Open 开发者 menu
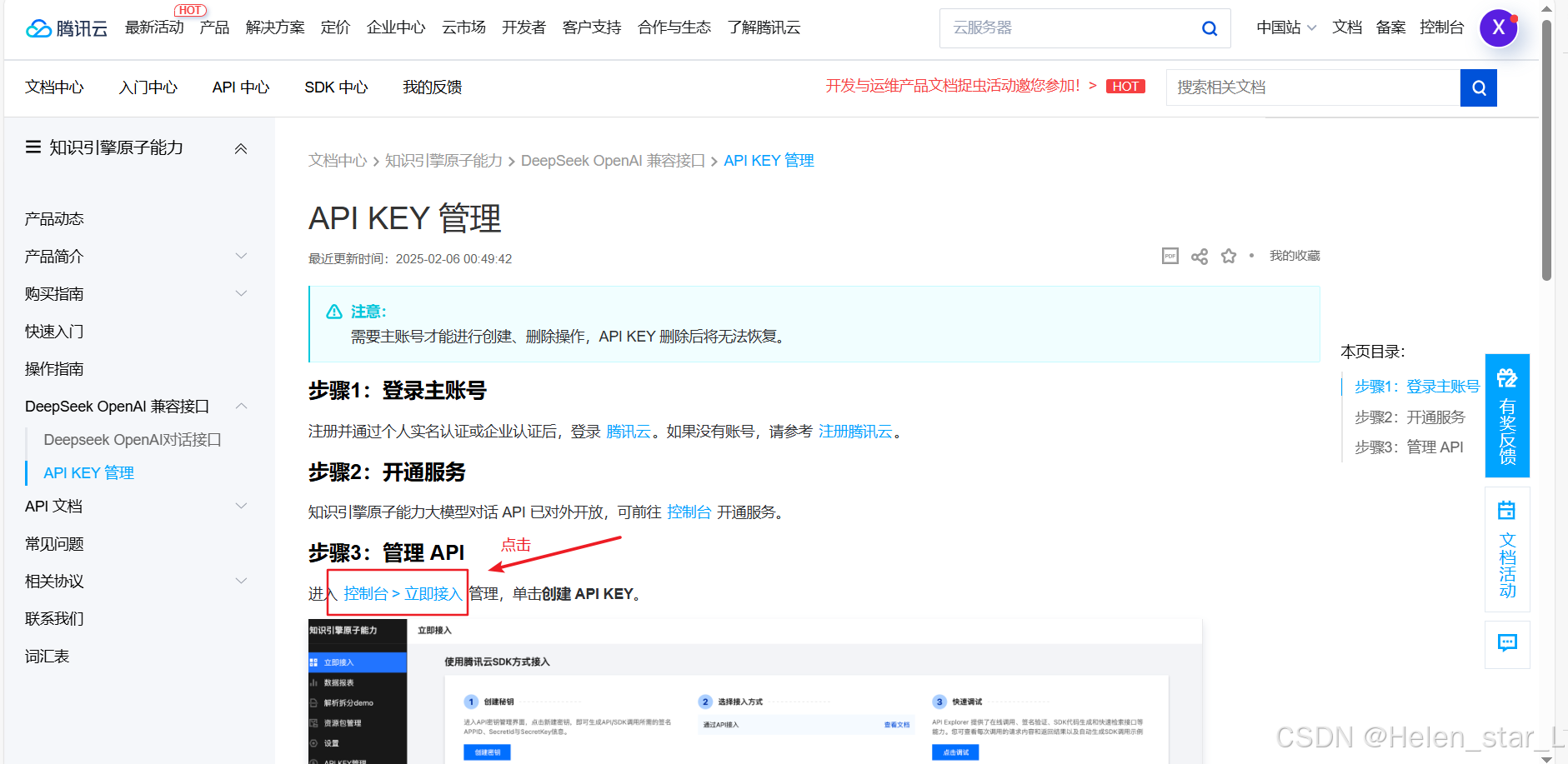The width and height of the screenshot is (1568, 764). [x=524, y=27]
